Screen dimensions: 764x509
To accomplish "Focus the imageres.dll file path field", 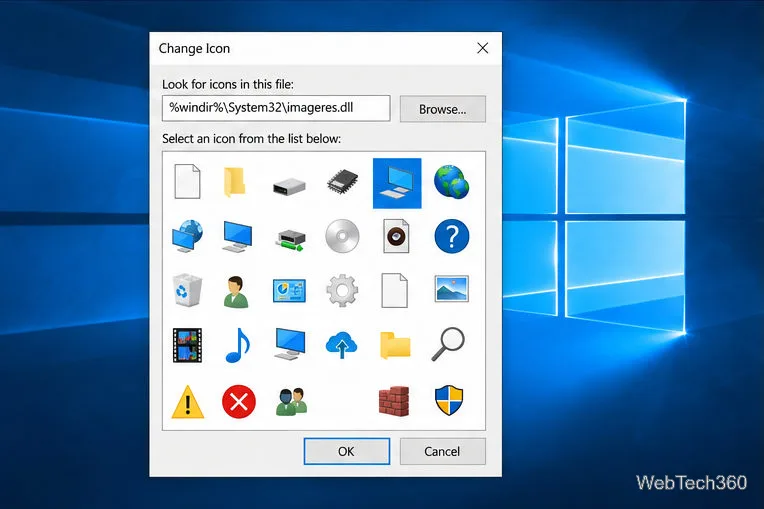I will (x=276, y=108).
